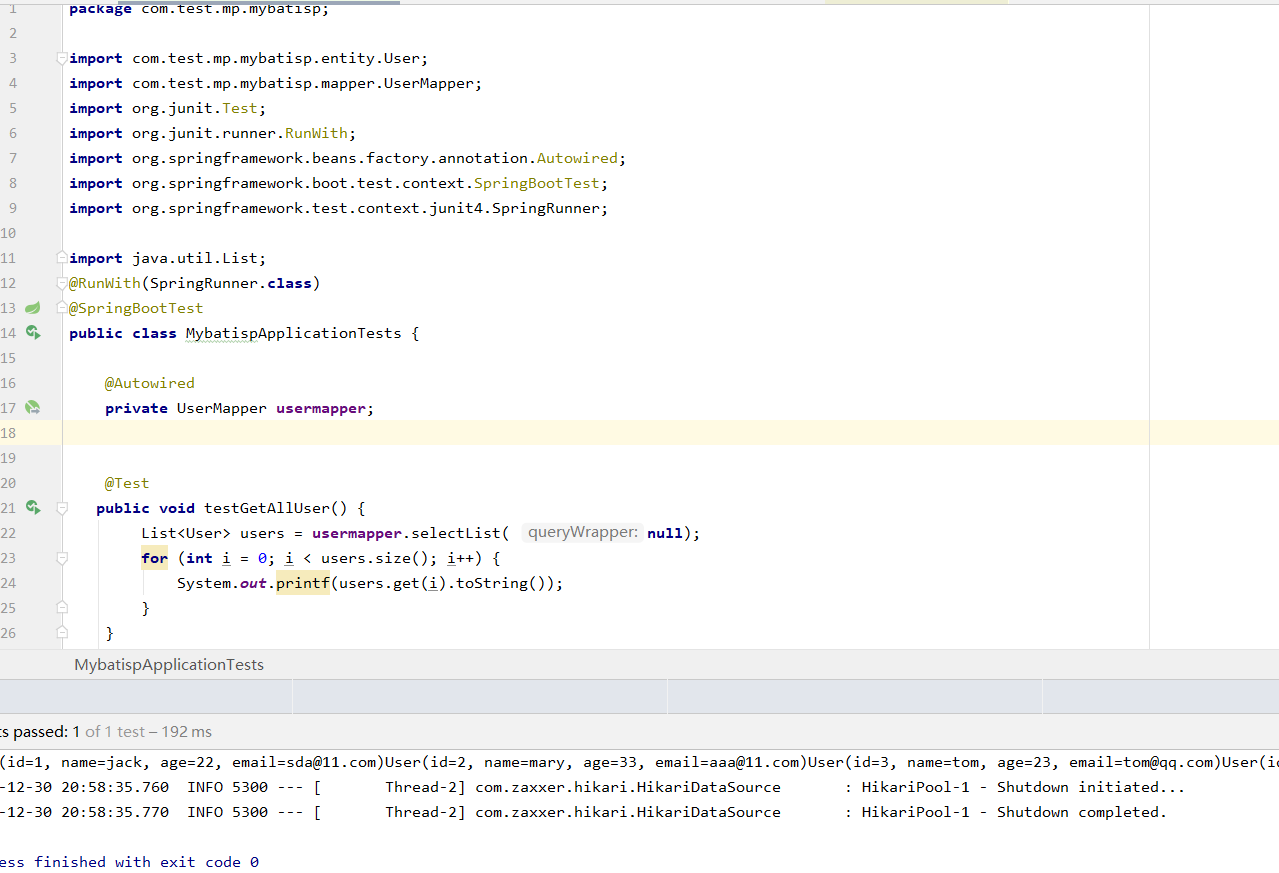Screen dimensions: 1279x873
Task: Click the finished with exit code 0 message
Action: tap(130, 862)
